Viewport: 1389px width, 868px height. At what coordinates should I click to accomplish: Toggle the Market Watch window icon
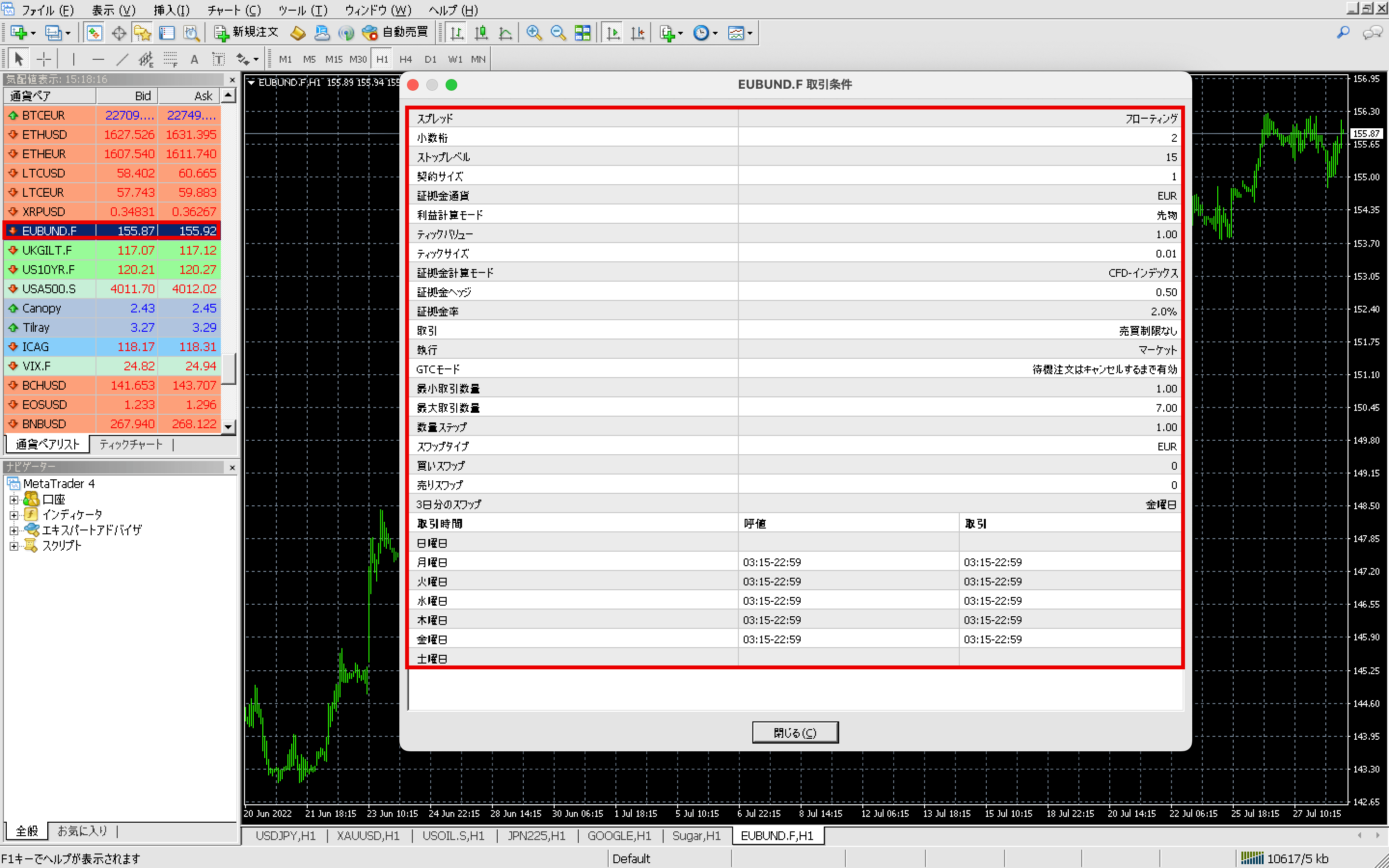[x=94, y=33]
